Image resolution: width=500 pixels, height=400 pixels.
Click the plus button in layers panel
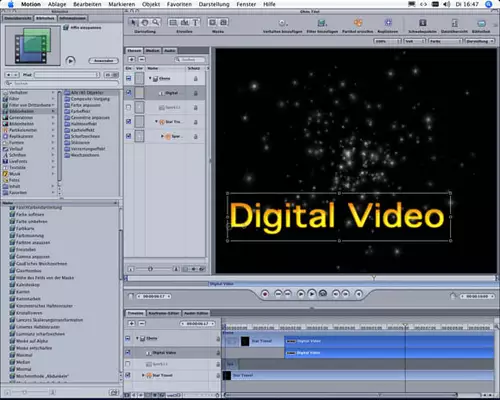click(131, 59)
